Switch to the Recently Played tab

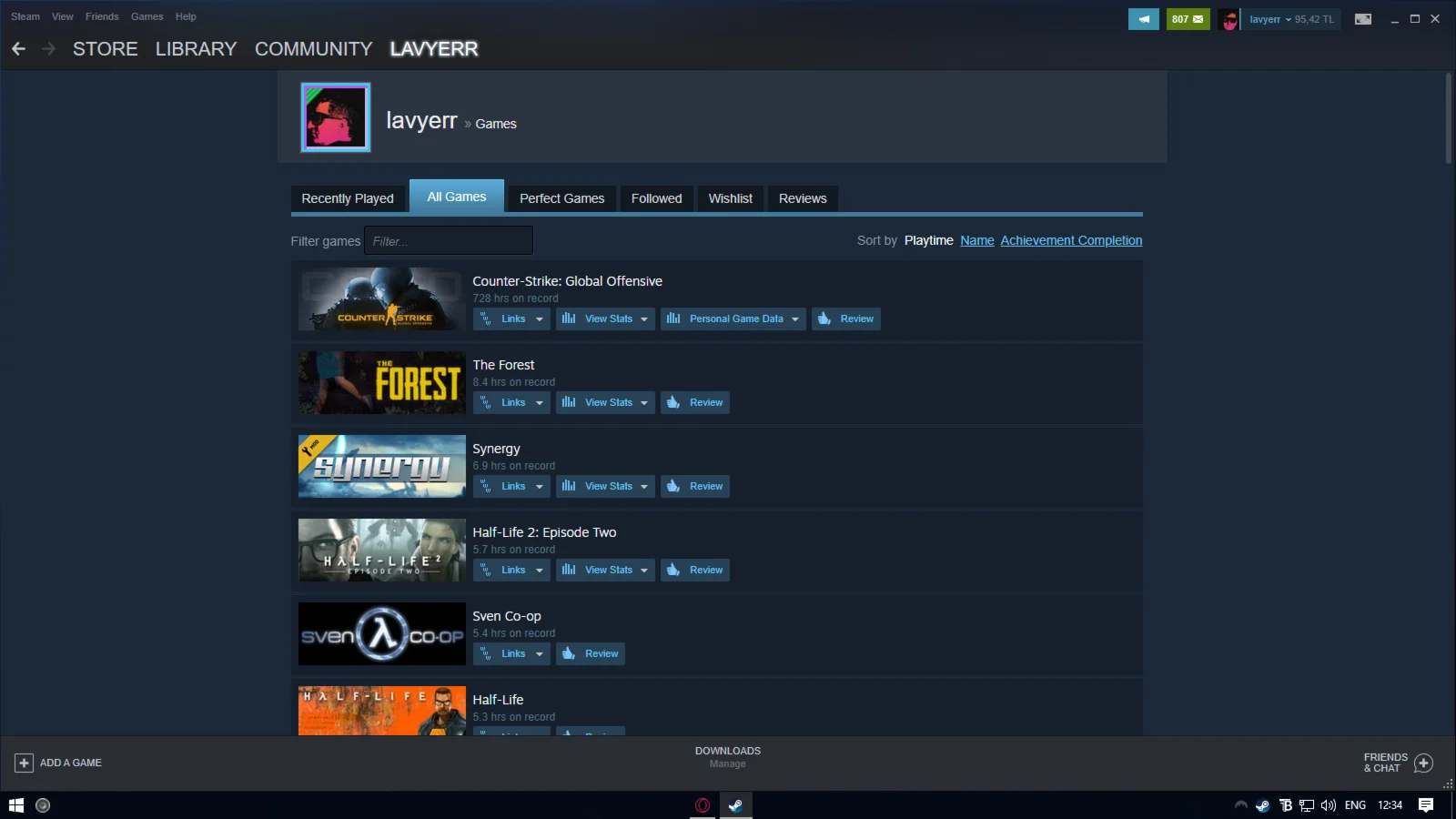pyautogui.click(x=348, y=198)
